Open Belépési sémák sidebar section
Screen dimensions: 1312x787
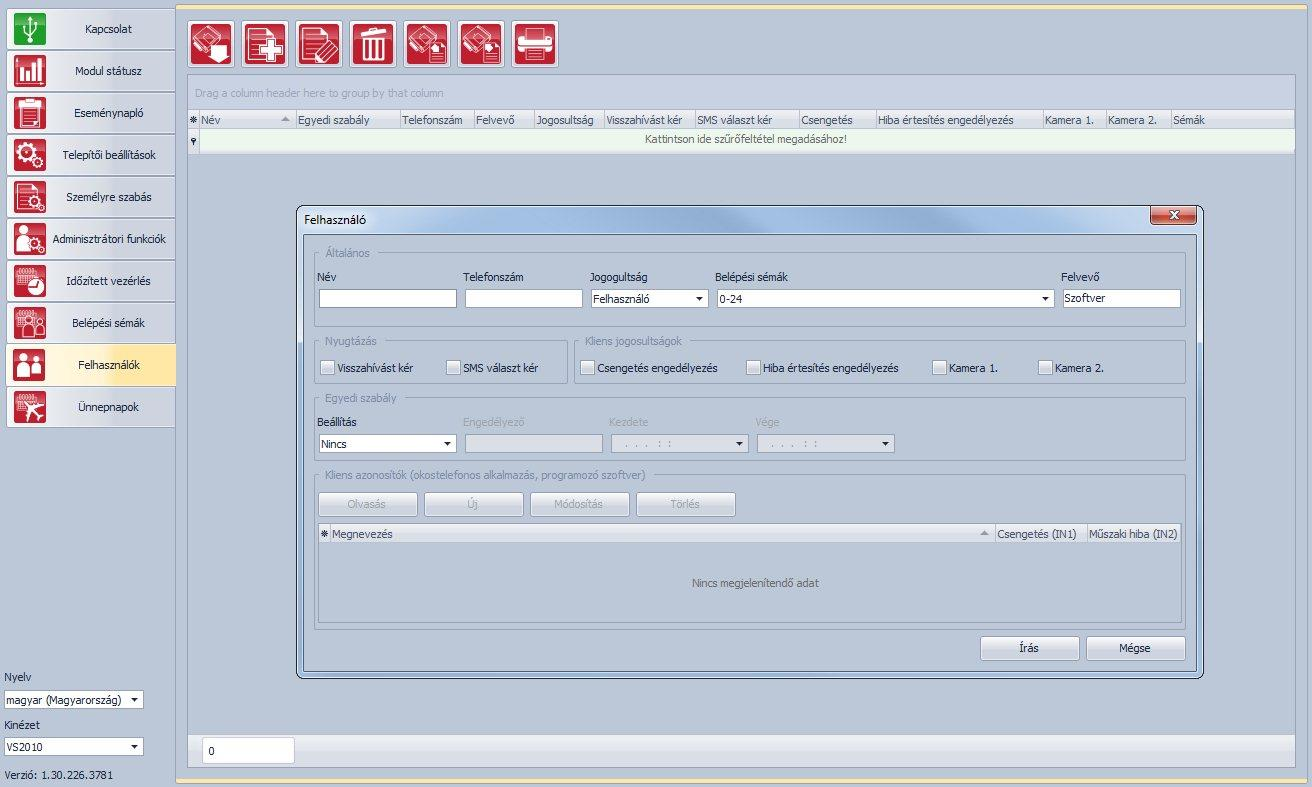tap(91, 323)
